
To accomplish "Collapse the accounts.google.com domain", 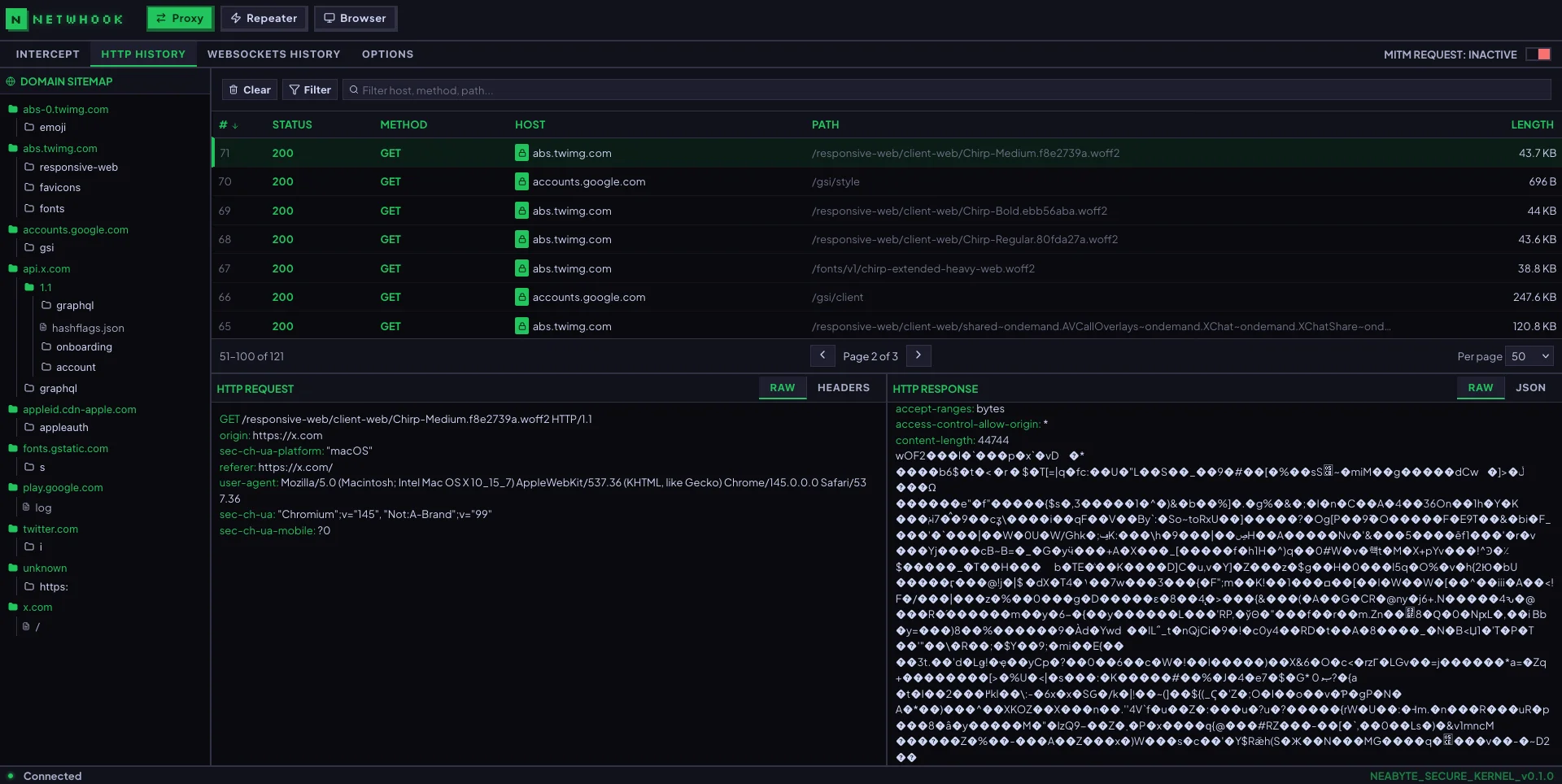I will pos(68,229).
